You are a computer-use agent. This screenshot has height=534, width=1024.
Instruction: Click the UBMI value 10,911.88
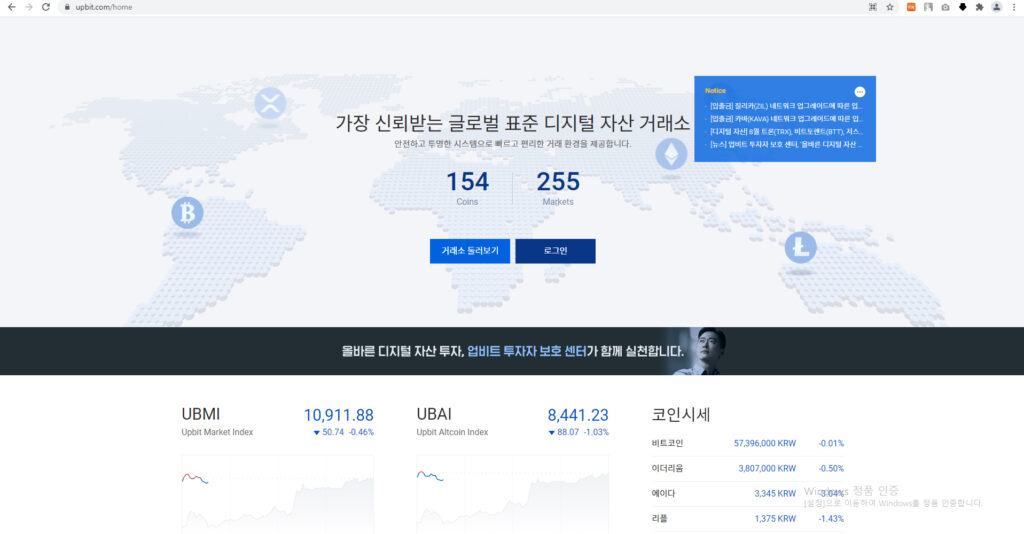tap(338, 415)
